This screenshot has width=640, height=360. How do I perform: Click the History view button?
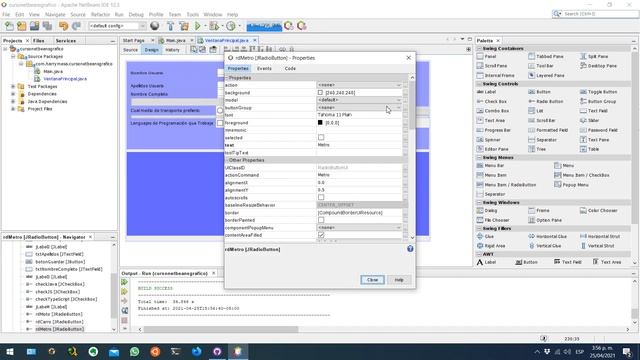click(x=172, y=50)
